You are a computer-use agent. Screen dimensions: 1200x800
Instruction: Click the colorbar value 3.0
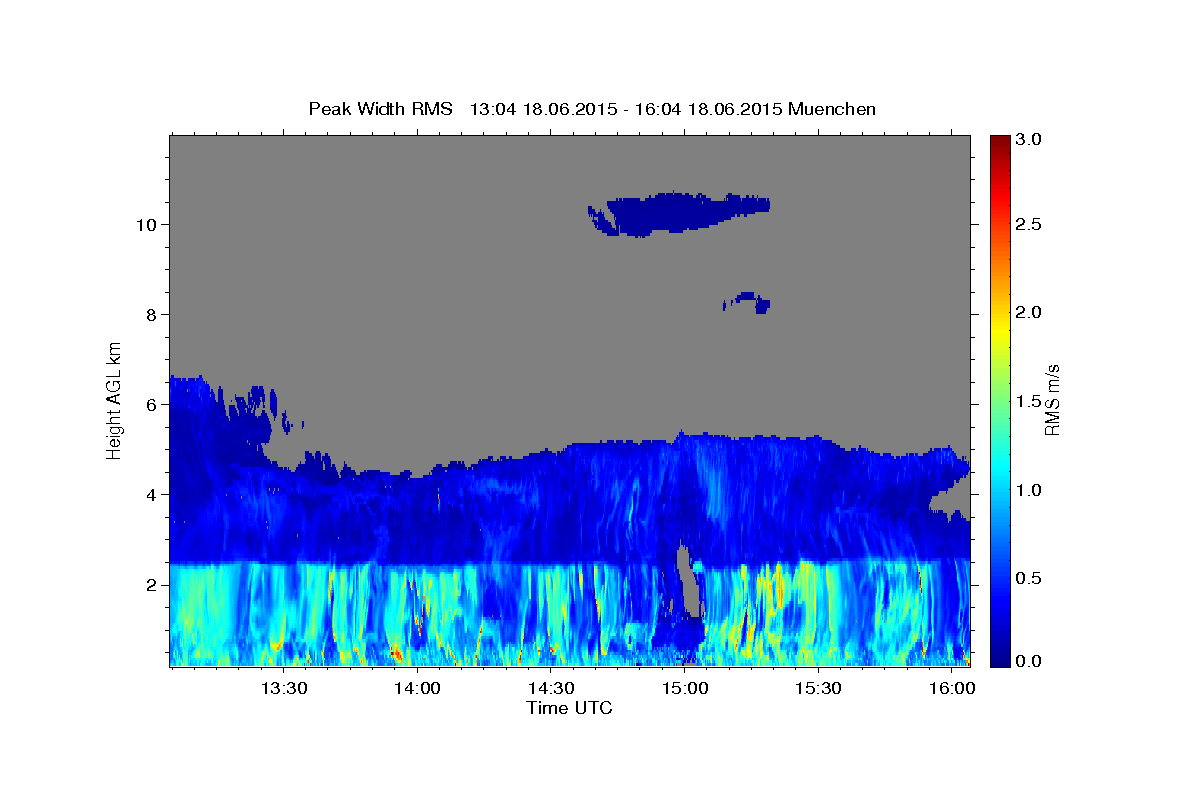coord(1030,139)
